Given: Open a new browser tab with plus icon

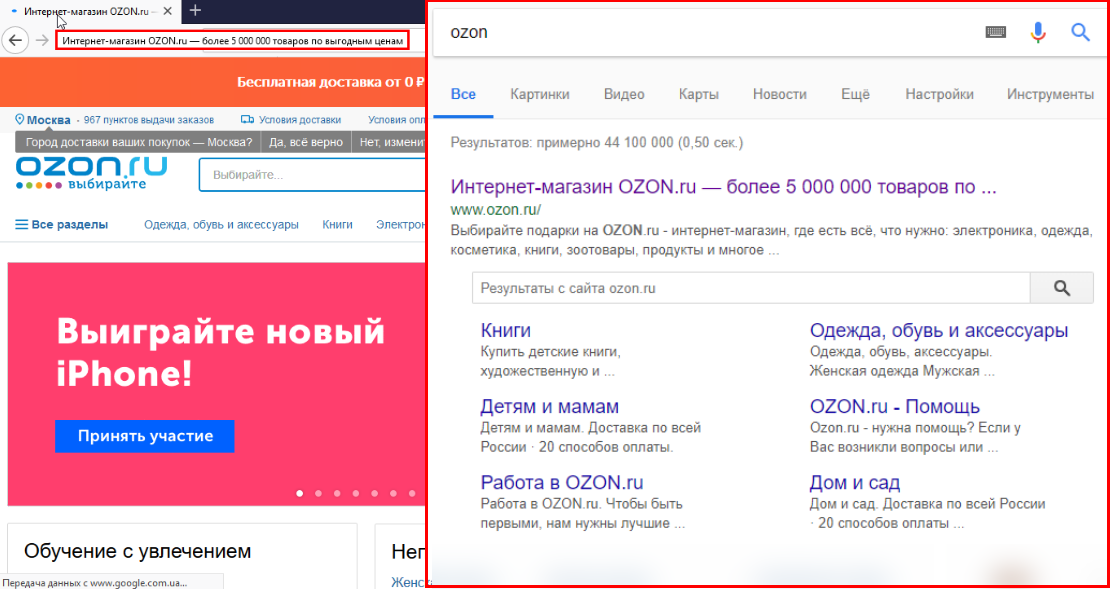Looking at the screenshot, I should point(196,11).
